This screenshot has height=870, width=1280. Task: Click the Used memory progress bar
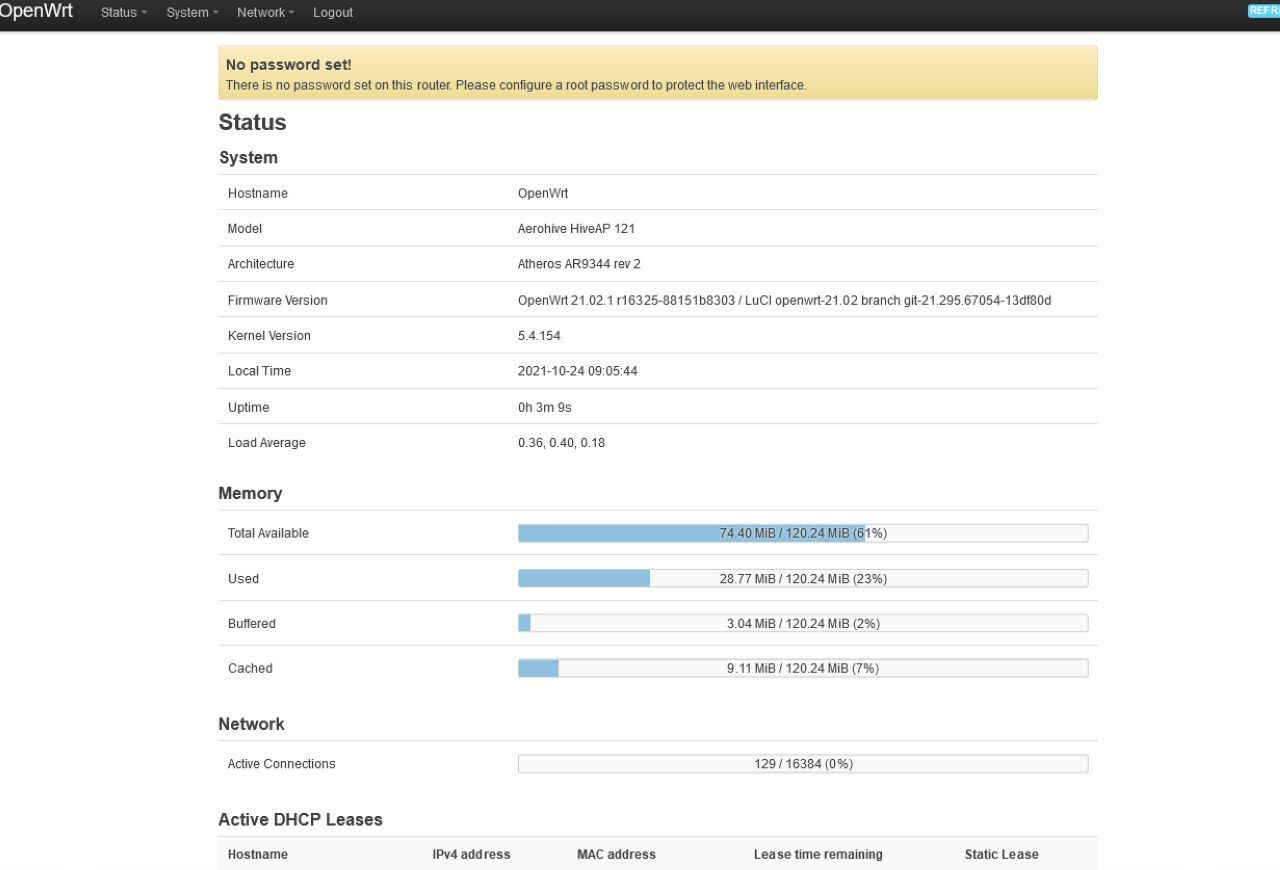[803, 578]
